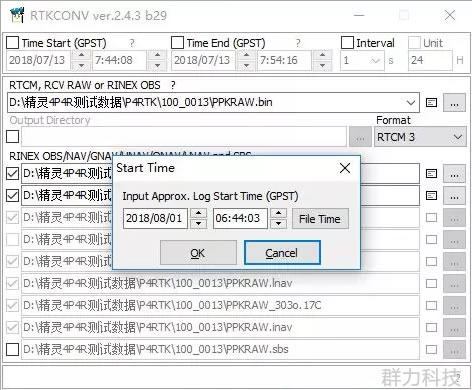Image resolution: width=472 pixels, height=390 pixels.
Task: Click the PPKRAW.sbs output path
Action: [220, 349]
